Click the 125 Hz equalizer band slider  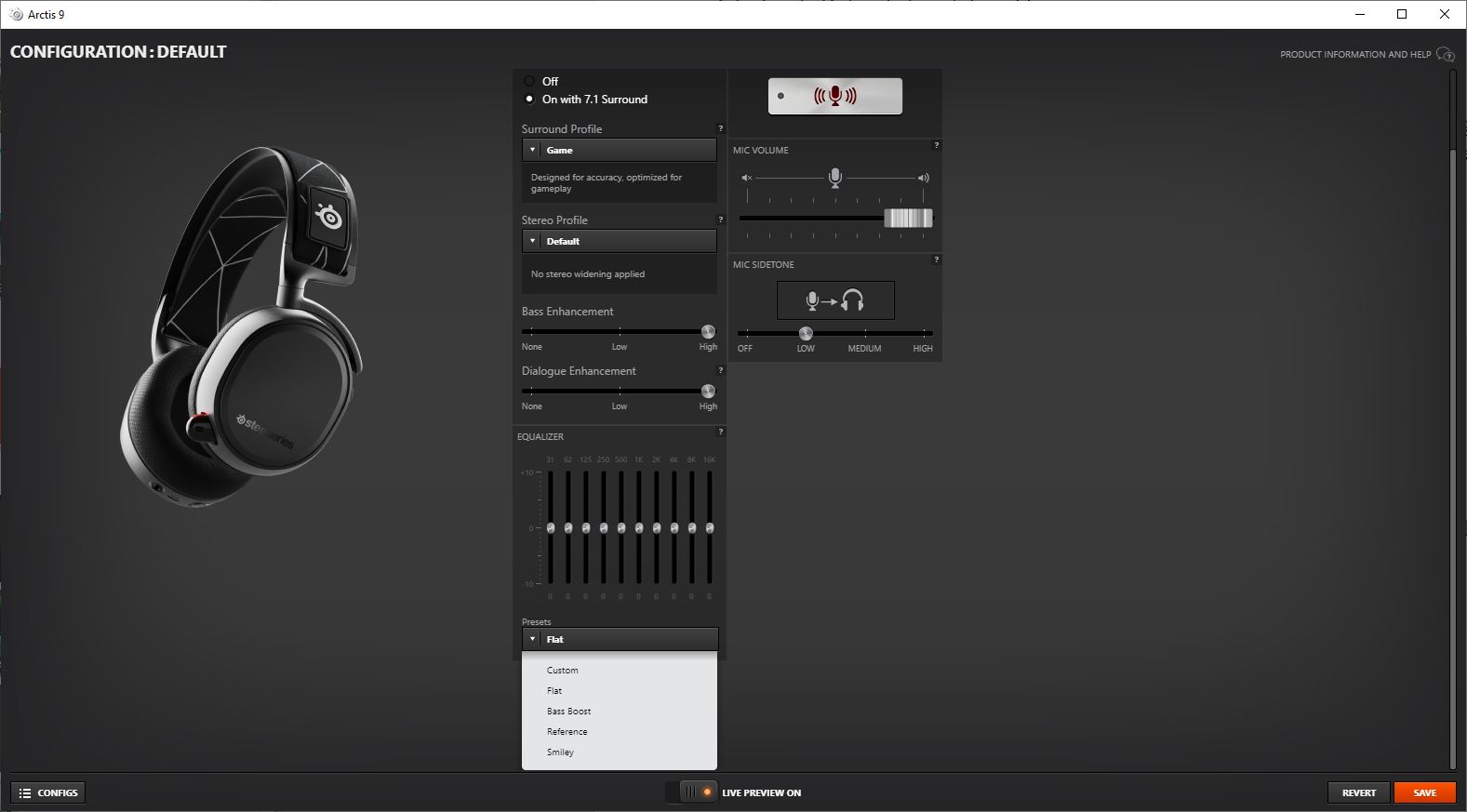point(586,527)
